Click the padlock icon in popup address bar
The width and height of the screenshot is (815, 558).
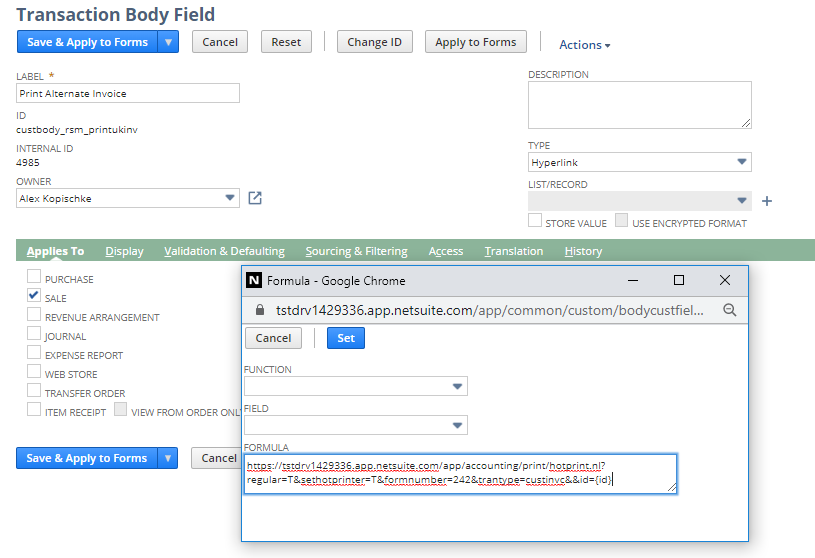click(x=260, y=310)
